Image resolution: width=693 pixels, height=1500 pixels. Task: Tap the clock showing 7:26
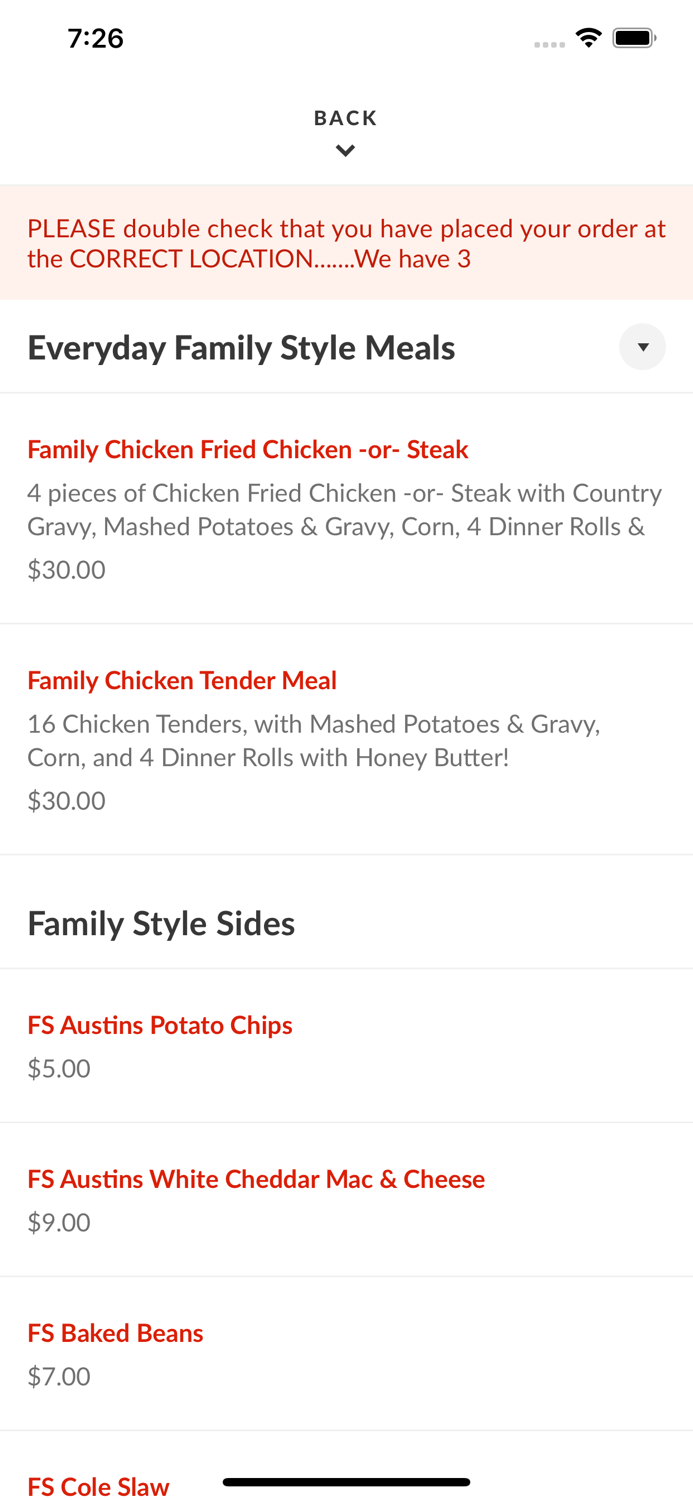96,37
